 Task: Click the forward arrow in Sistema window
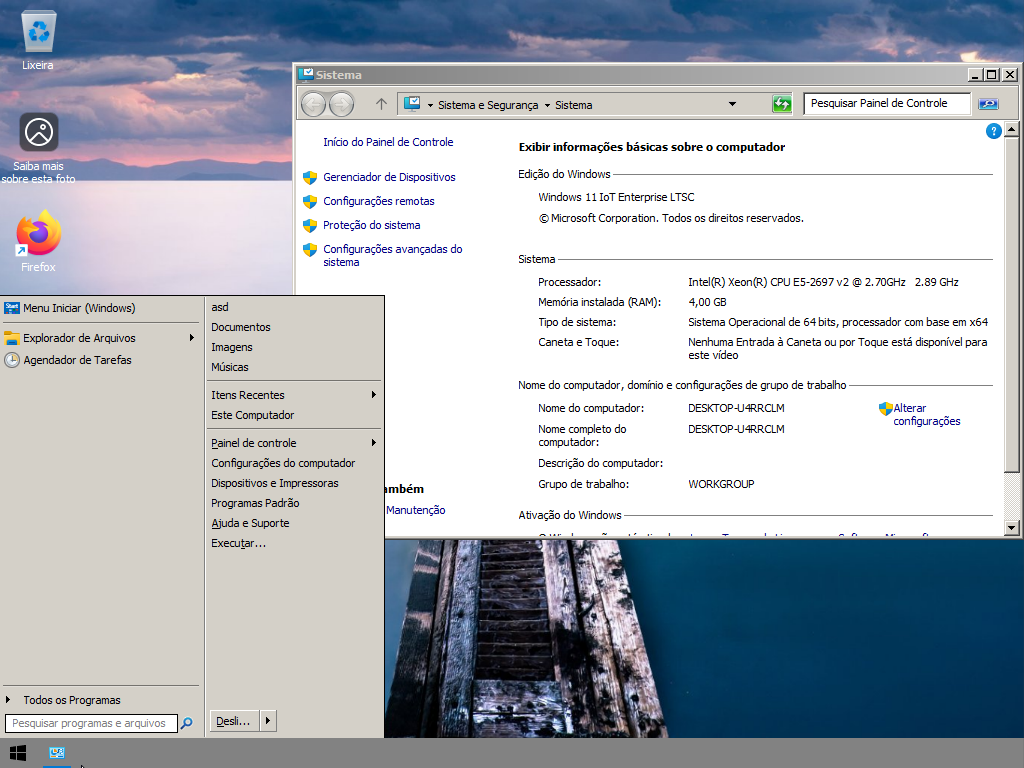tap(342, 104)
